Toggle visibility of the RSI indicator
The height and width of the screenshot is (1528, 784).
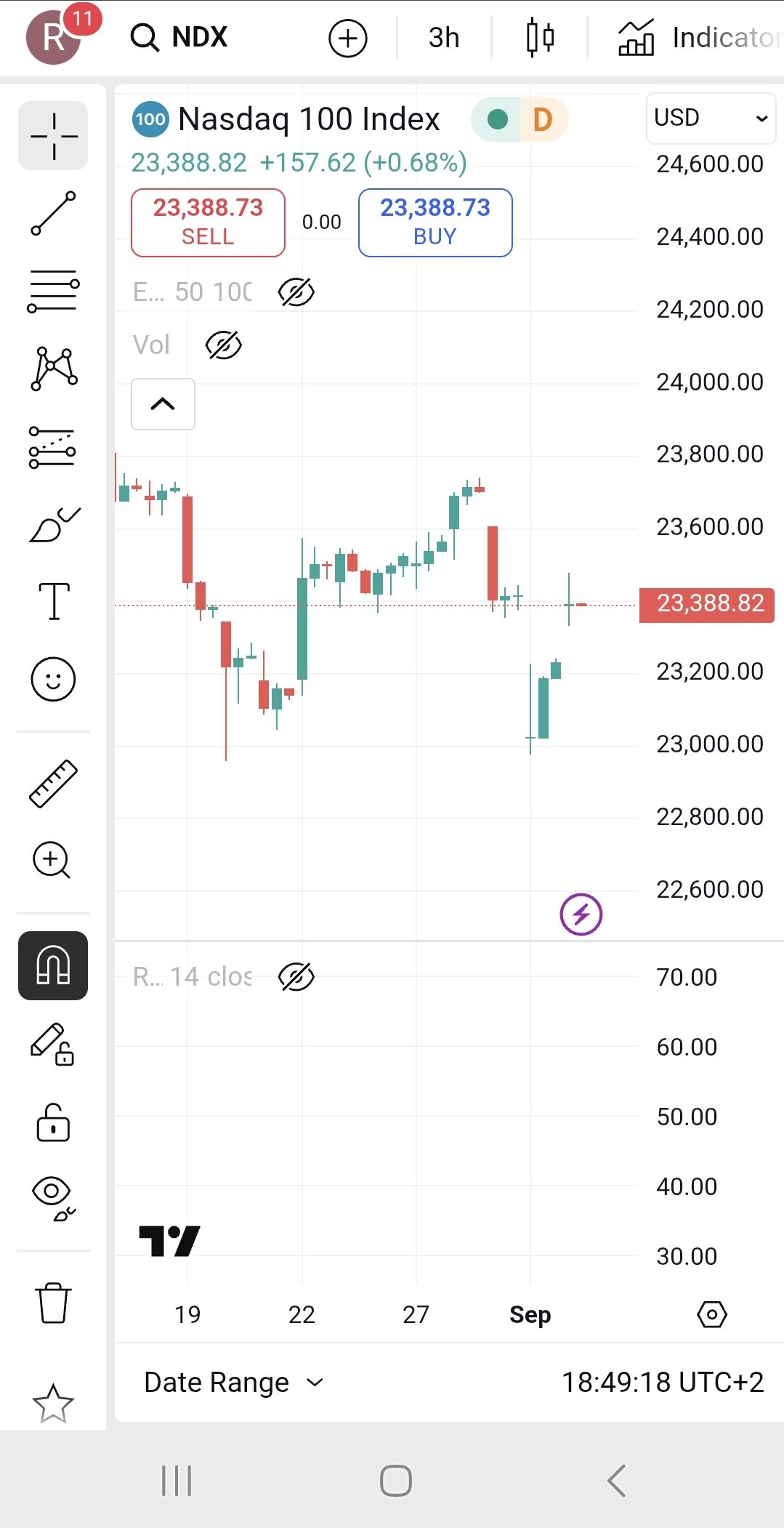click(x=296, y=977)
